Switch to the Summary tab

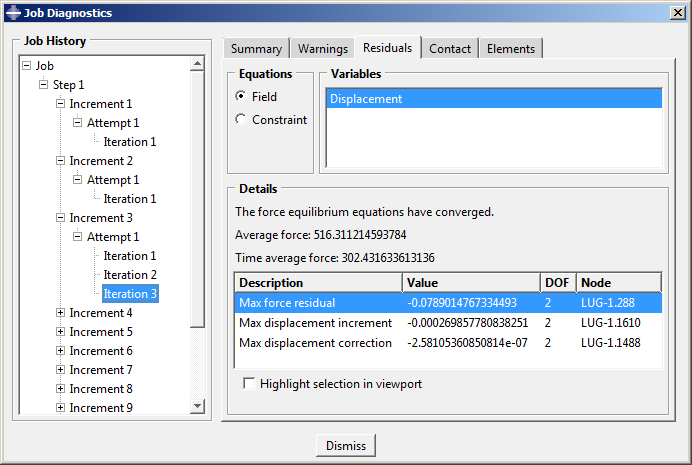point(256,49)
